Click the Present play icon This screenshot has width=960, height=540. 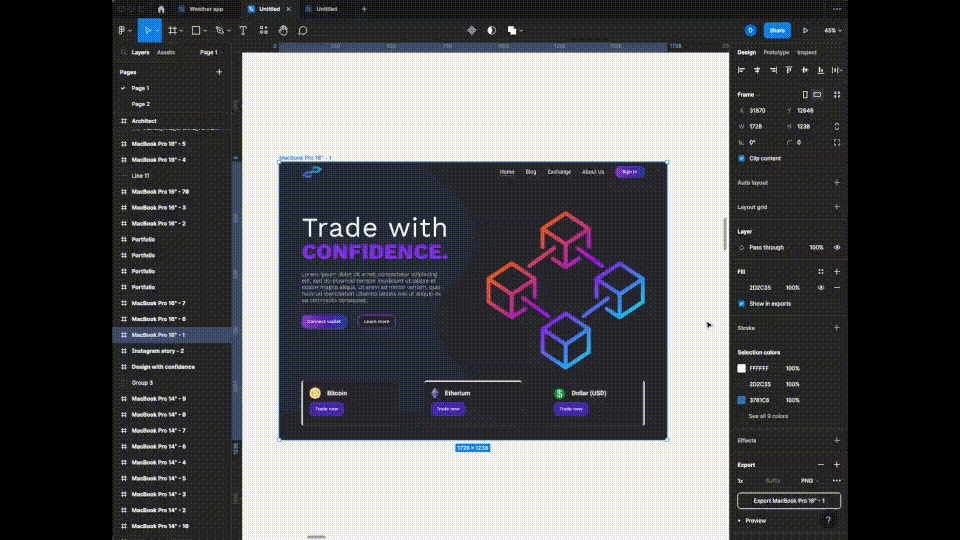pos(806,30)
